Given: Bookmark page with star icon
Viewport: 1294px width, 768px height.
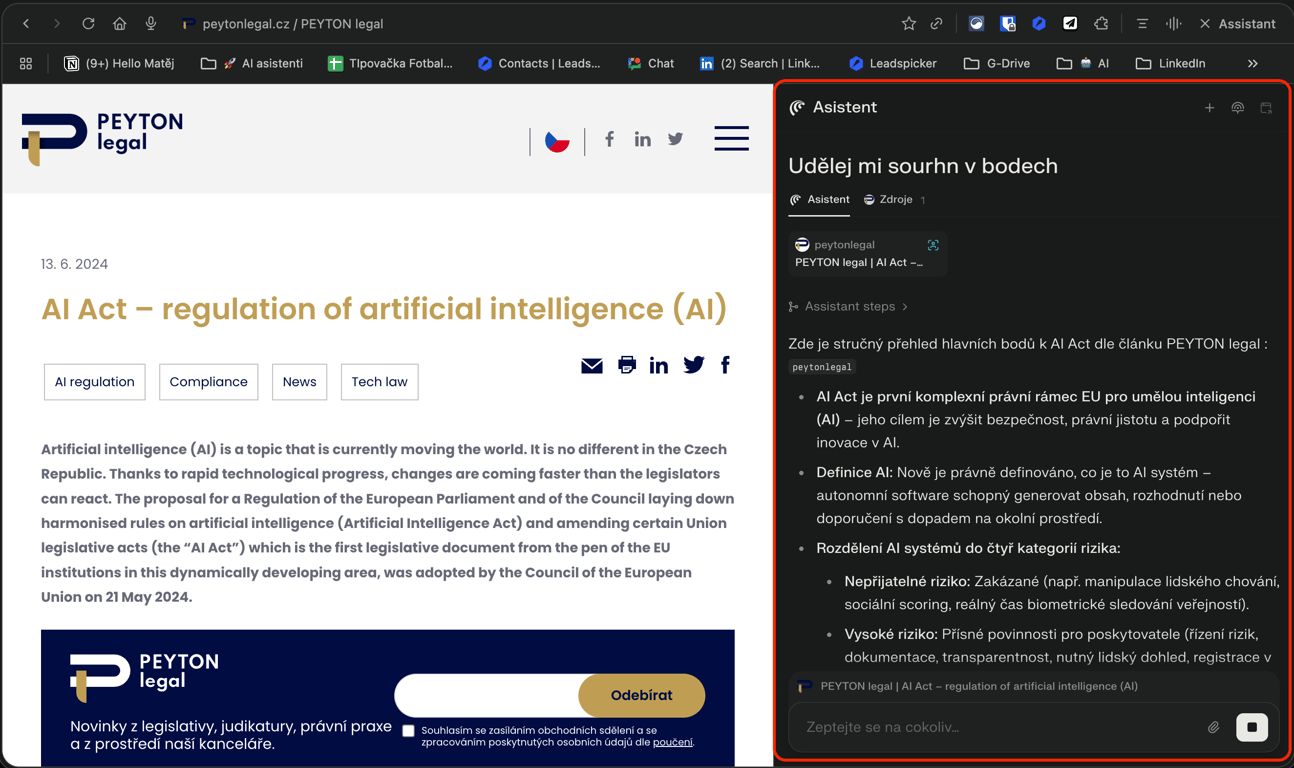Looking at the screenshot, I should (x=908, y=23).
